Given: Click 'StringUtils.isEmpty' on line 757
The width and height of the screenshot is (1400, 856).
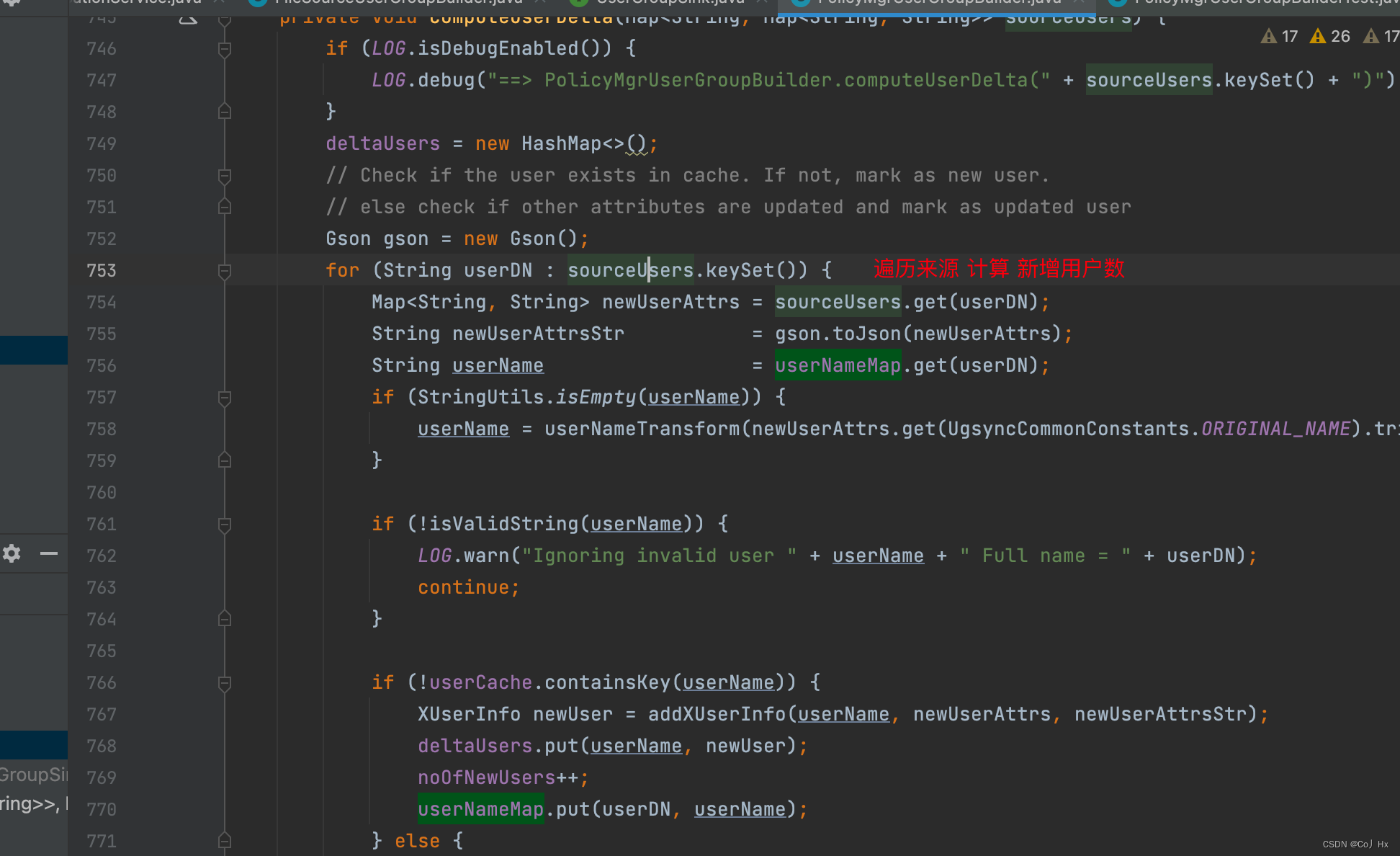Looking at the screenshot, I should point(527,397).
